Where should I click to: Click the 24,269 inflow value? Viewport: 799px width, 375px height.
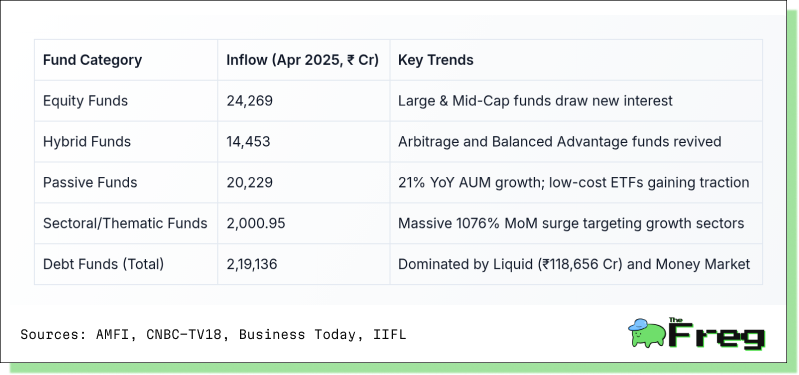250,101
